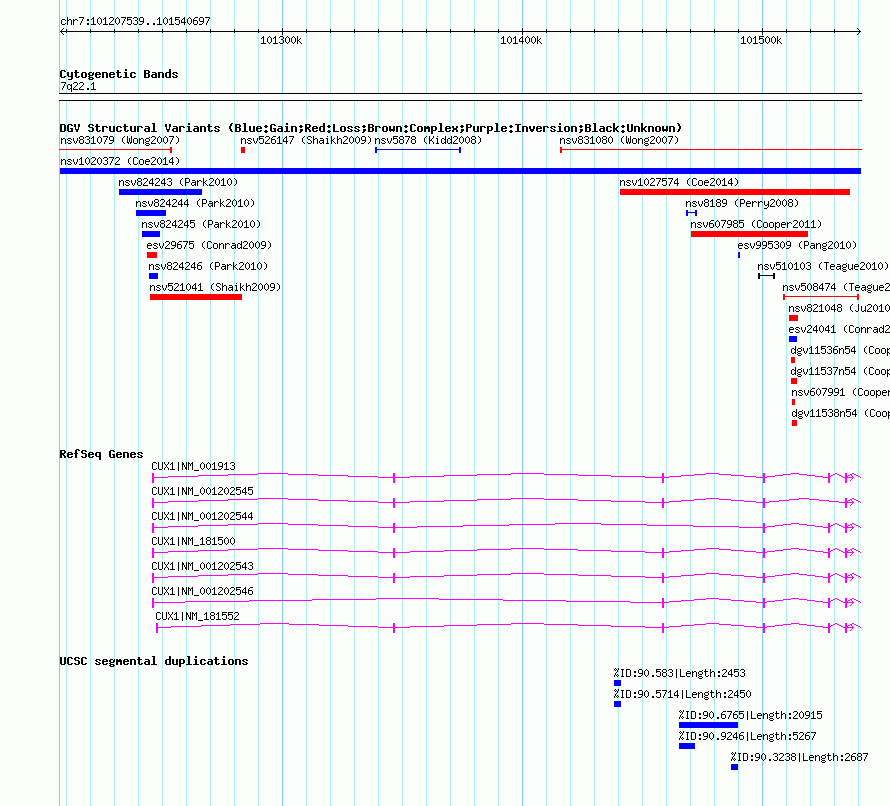The width and height of the screenshot is (890, 806).
Task: Click the esv24041 variant label
Action: coord(839,329)
